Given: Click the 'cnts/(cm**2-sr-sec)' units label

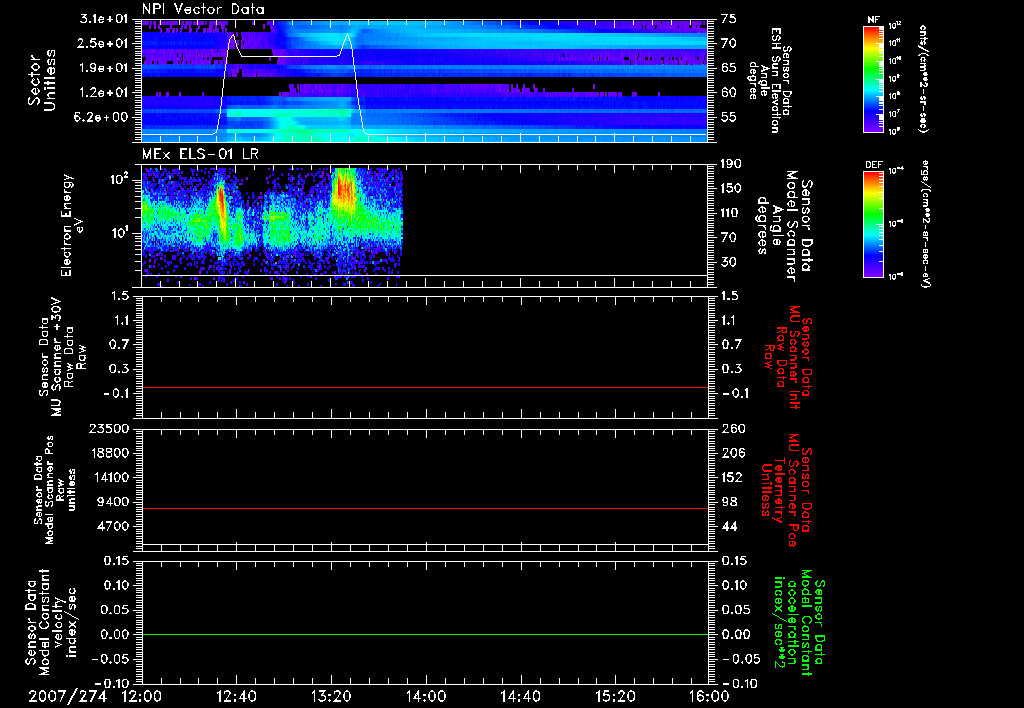Looking at the screenshot, I should [923, 79].
